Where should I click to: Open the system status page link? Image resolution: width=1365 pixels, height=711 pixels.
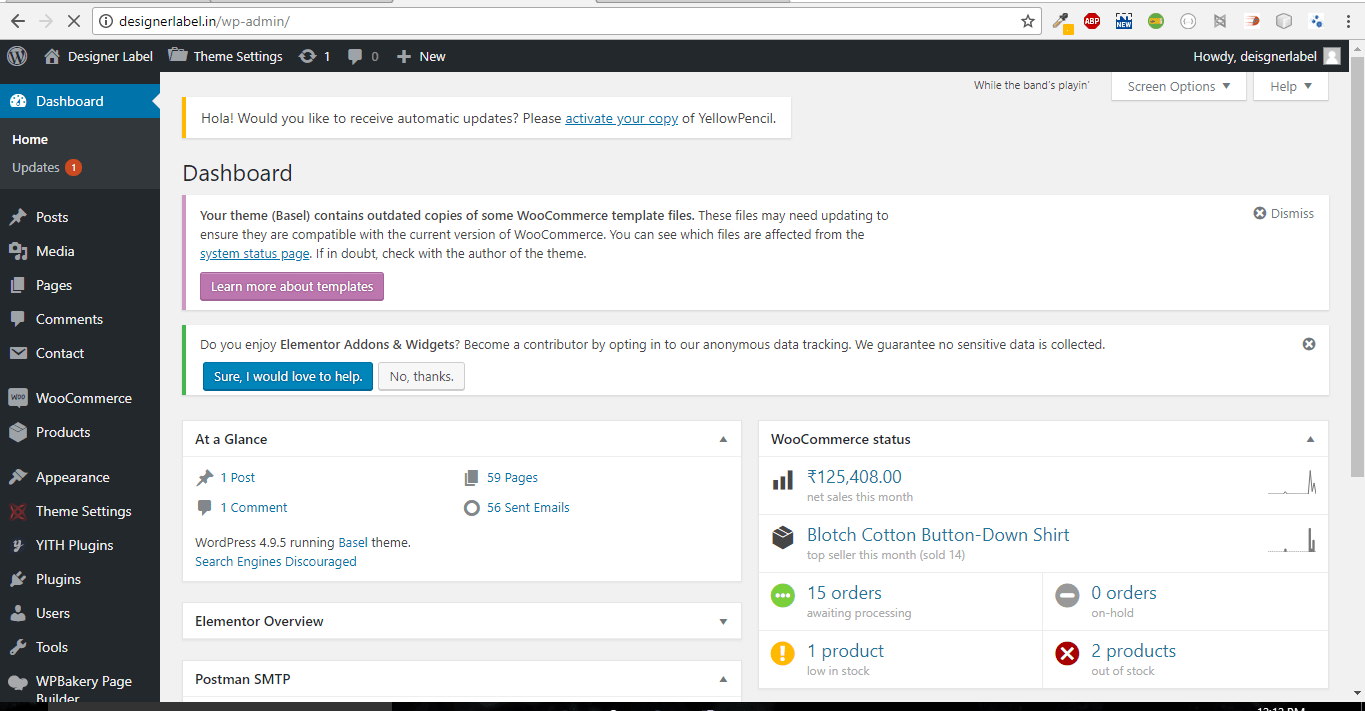coord(255,254)
